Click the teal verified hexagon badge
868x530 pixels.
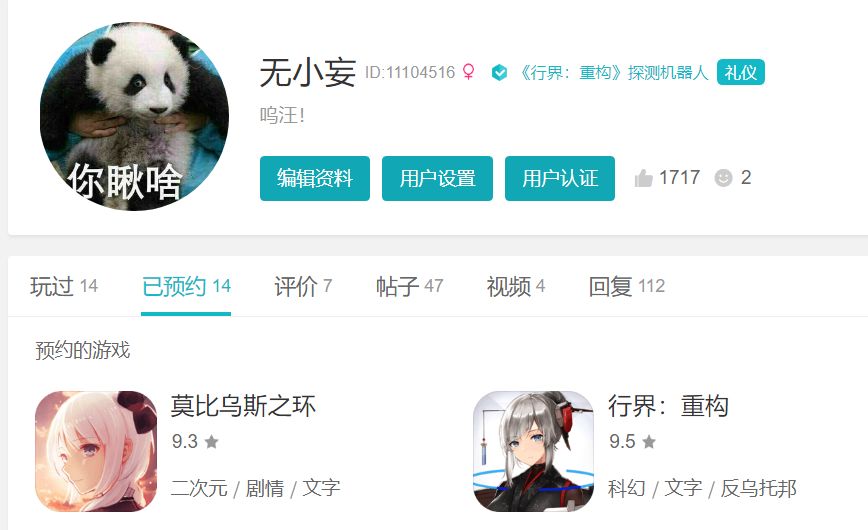499,72
